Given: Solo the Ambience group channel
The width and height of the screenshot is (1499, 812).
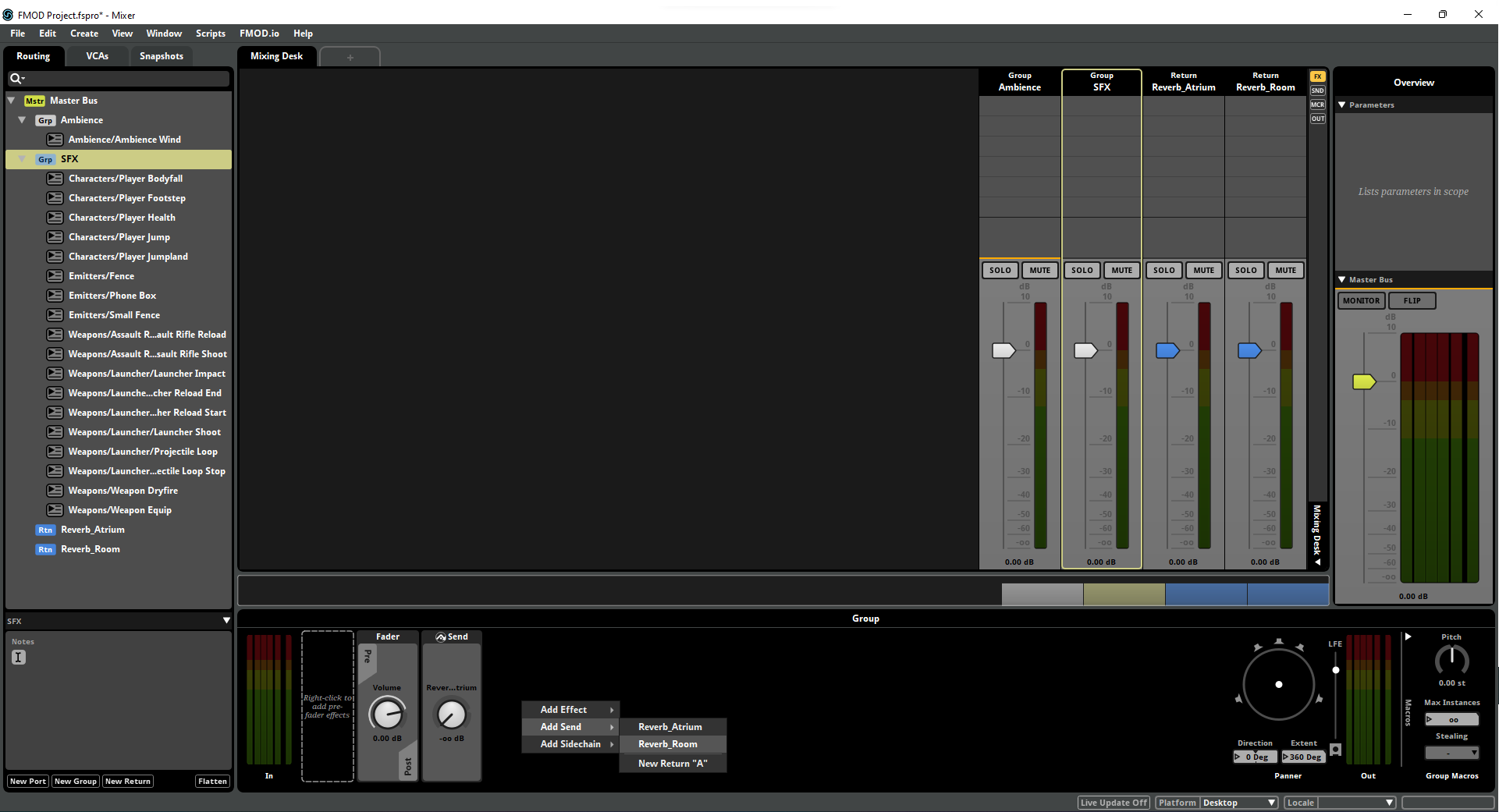Looking at the screenshot, I should point(1000,271).
